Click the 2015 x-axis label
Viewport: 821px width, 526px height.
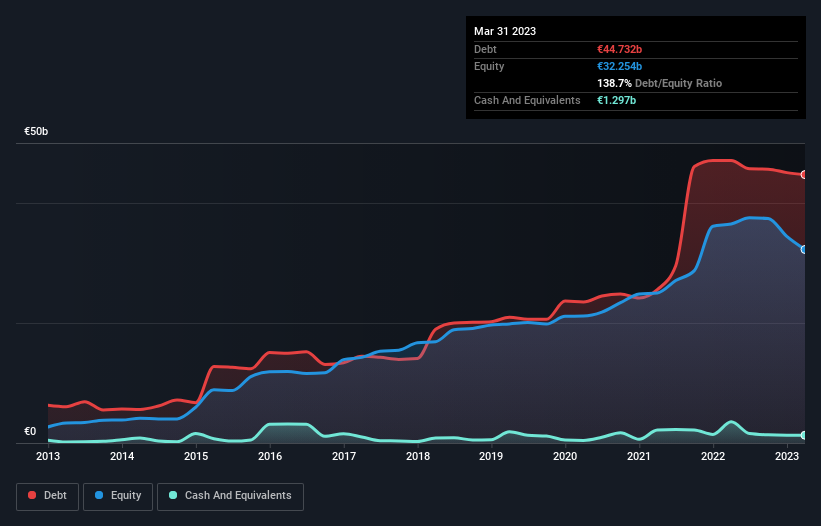196,456
